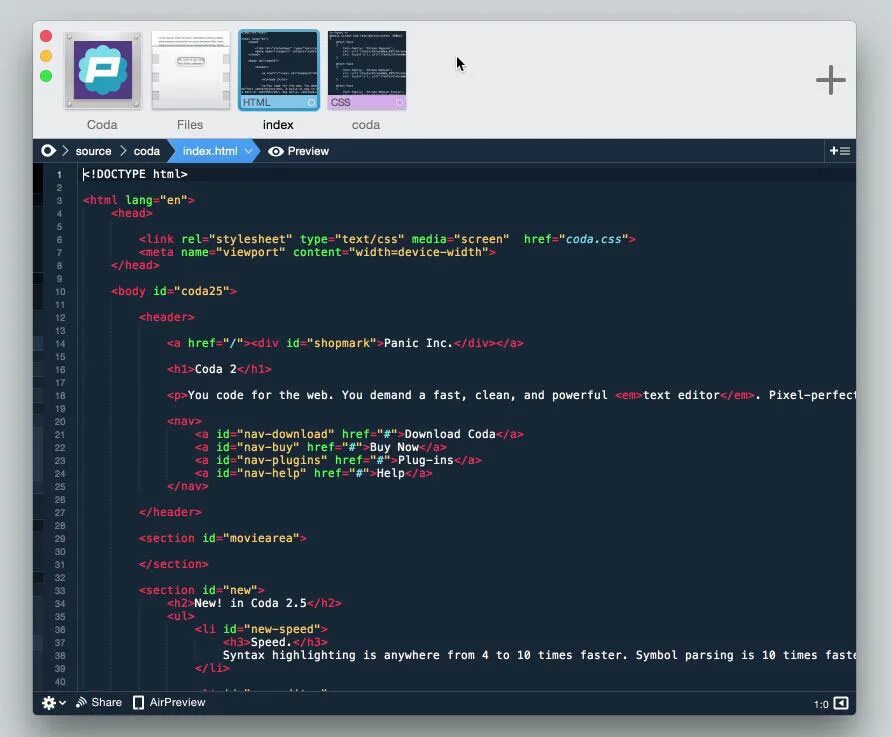
Task: Switch to the Files tab thumbnail
Action: (x=191, y=70)
